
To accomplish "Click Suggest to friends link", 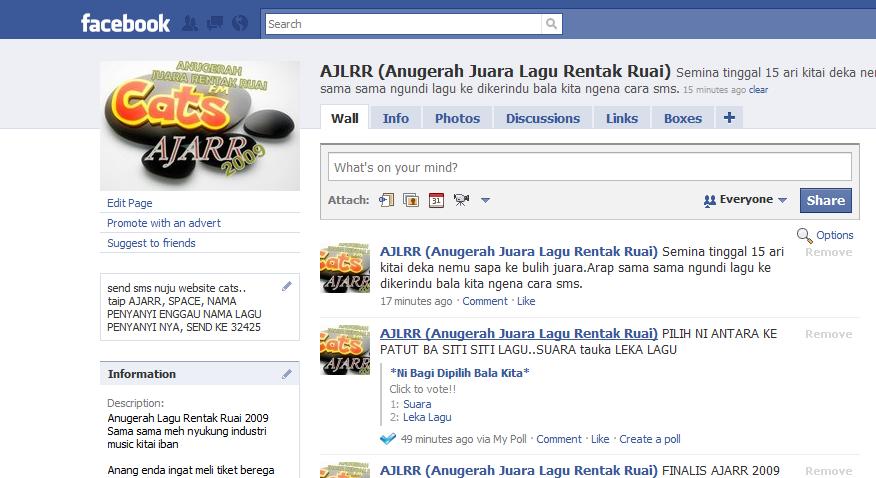I will pyautogui.click(x=151, y=243).
